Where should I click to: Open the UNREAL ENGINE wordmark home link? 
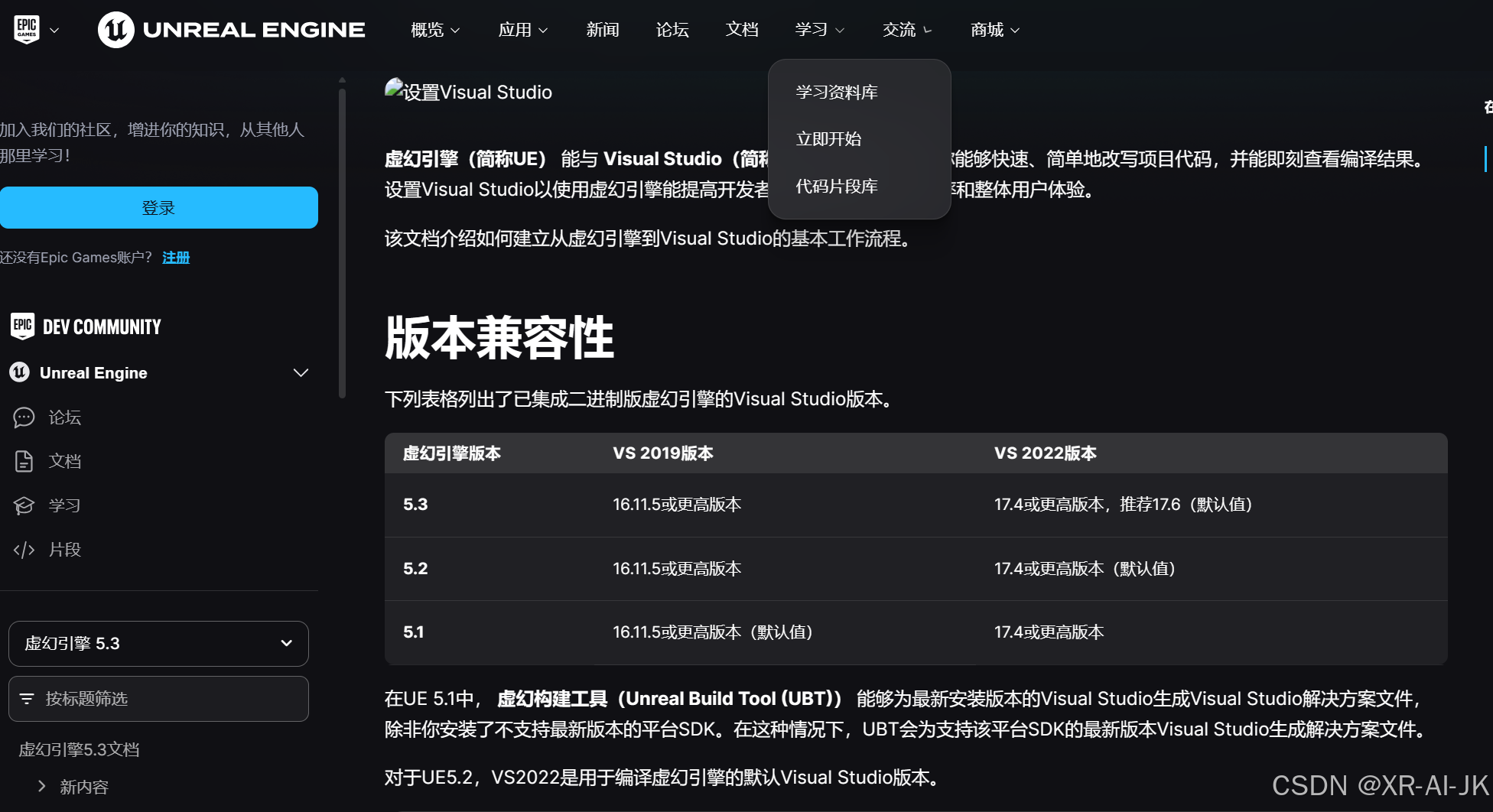[254, 30]
